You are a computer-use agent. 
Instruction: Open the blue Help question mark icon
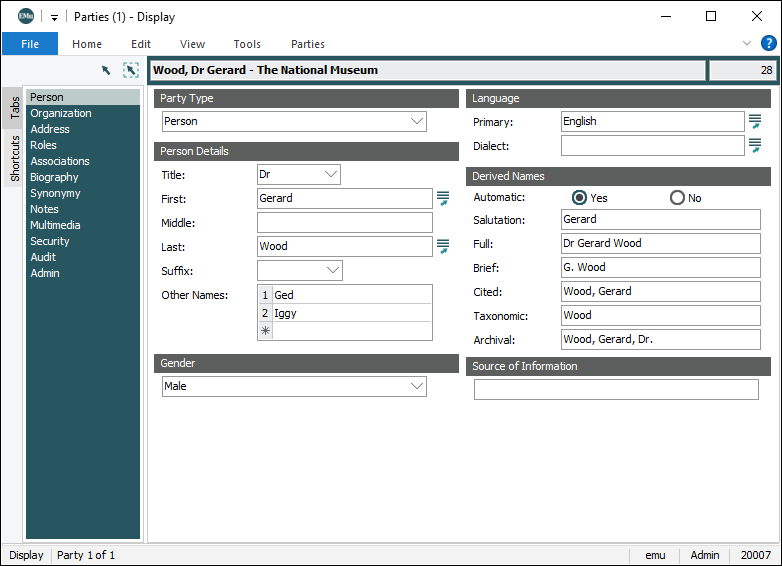[x=768, y=43]
